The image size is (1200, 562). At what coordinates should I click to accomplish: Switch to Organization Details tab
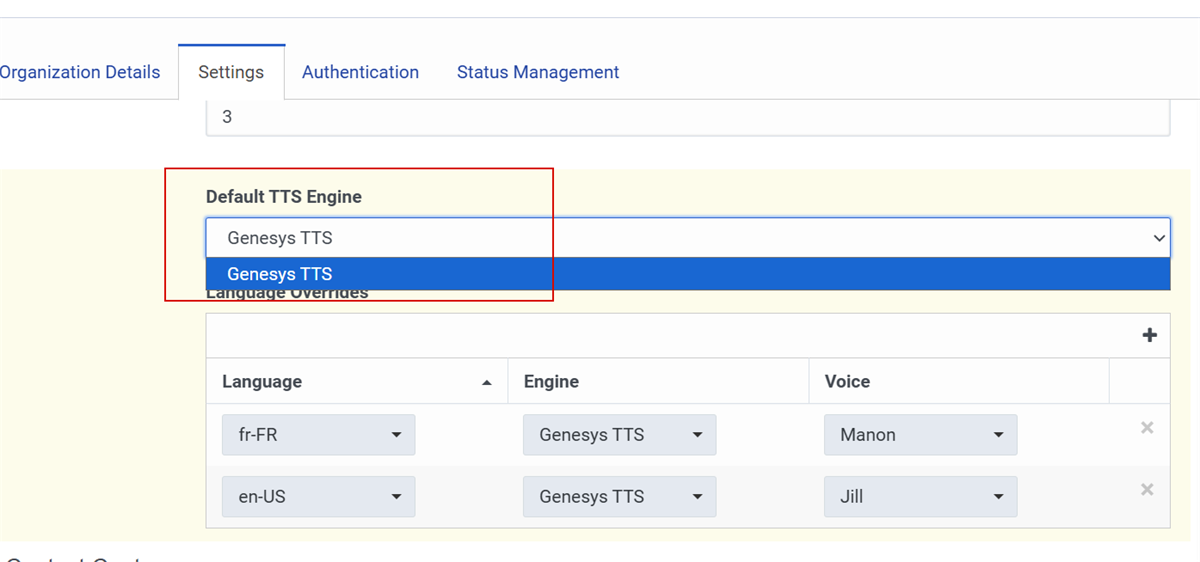point(80,72)
